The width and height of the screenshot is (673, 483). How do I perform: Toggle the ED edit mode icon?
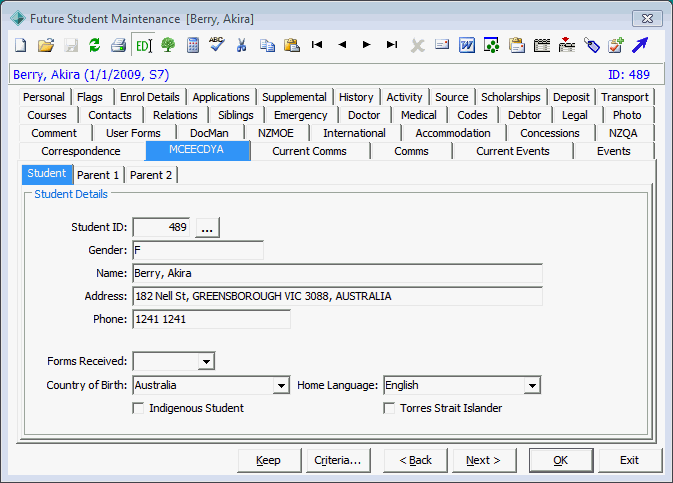coord(143,45)
